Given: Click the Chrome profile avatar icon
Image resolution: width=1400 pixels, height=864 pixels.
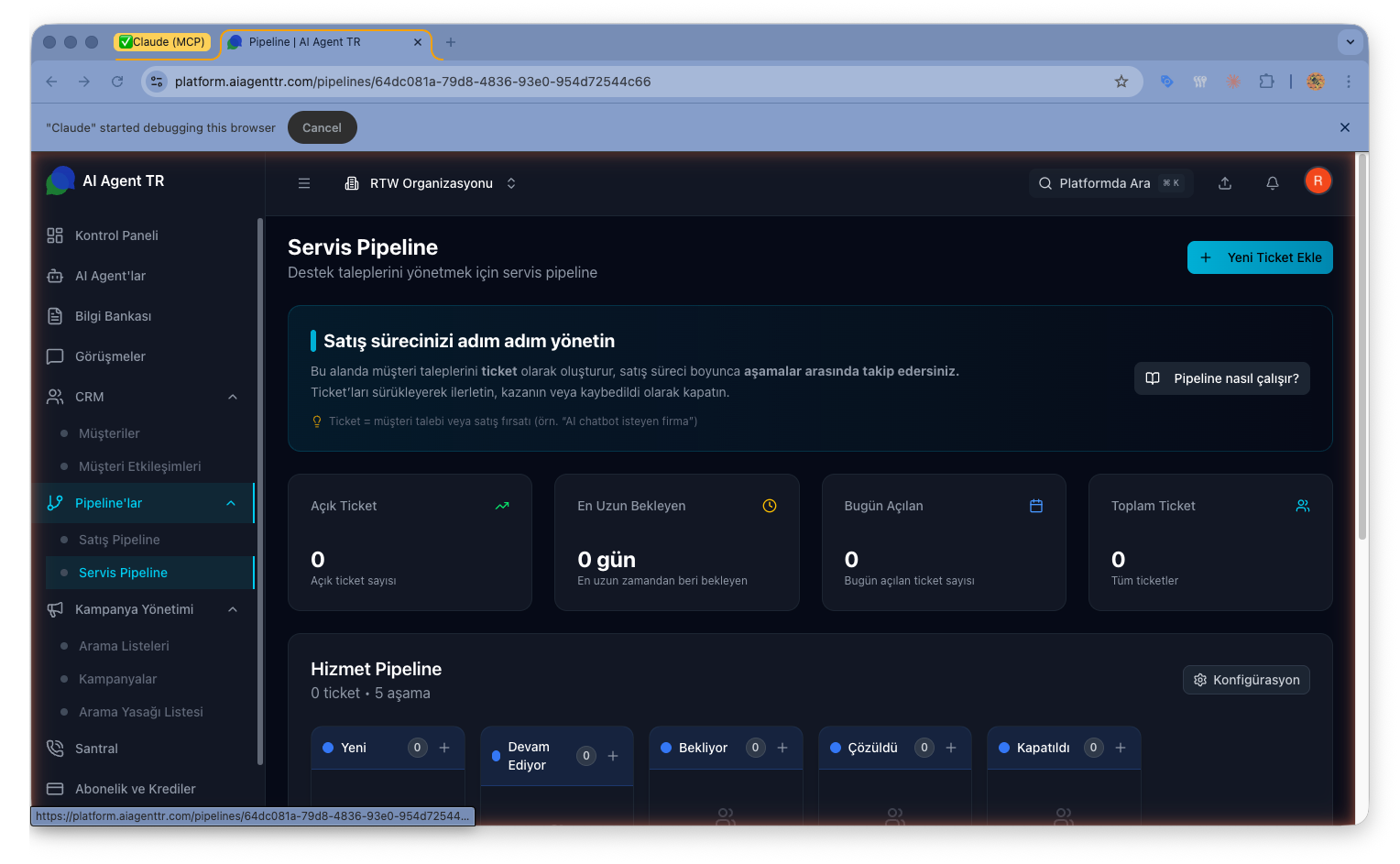Looking at the screenshot, I should coord(1316,82).
